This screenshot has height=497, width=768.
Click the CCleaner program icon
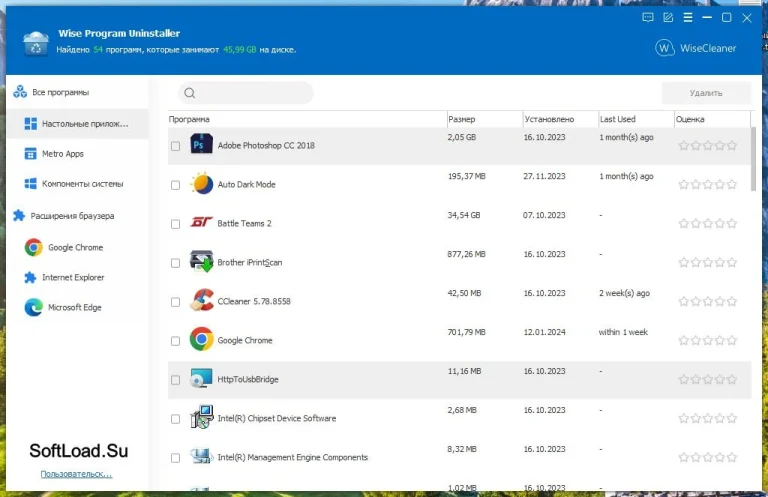[201, 300]
